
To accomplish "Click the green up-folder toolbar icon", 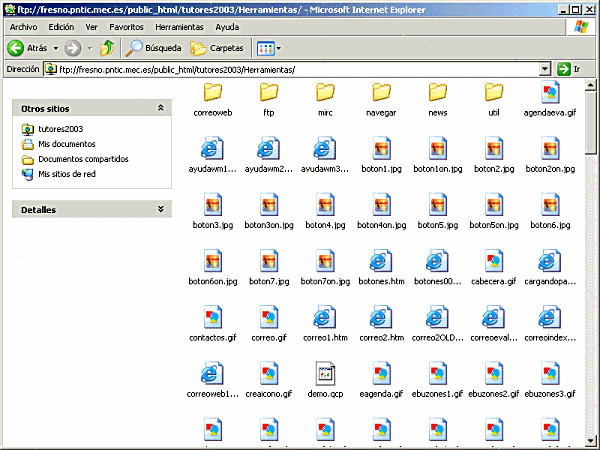I will pyautogui.click(x=107, y=47).
